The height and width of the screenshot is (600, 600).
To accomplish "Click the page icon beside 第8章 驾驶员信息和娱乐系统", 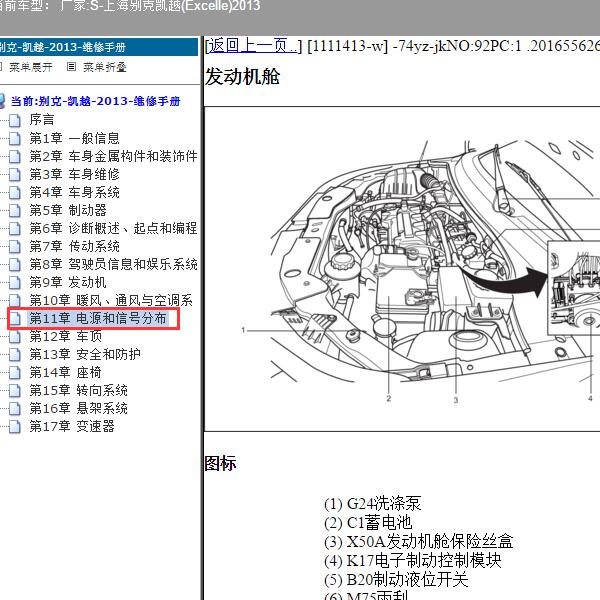I will [15, 264].
